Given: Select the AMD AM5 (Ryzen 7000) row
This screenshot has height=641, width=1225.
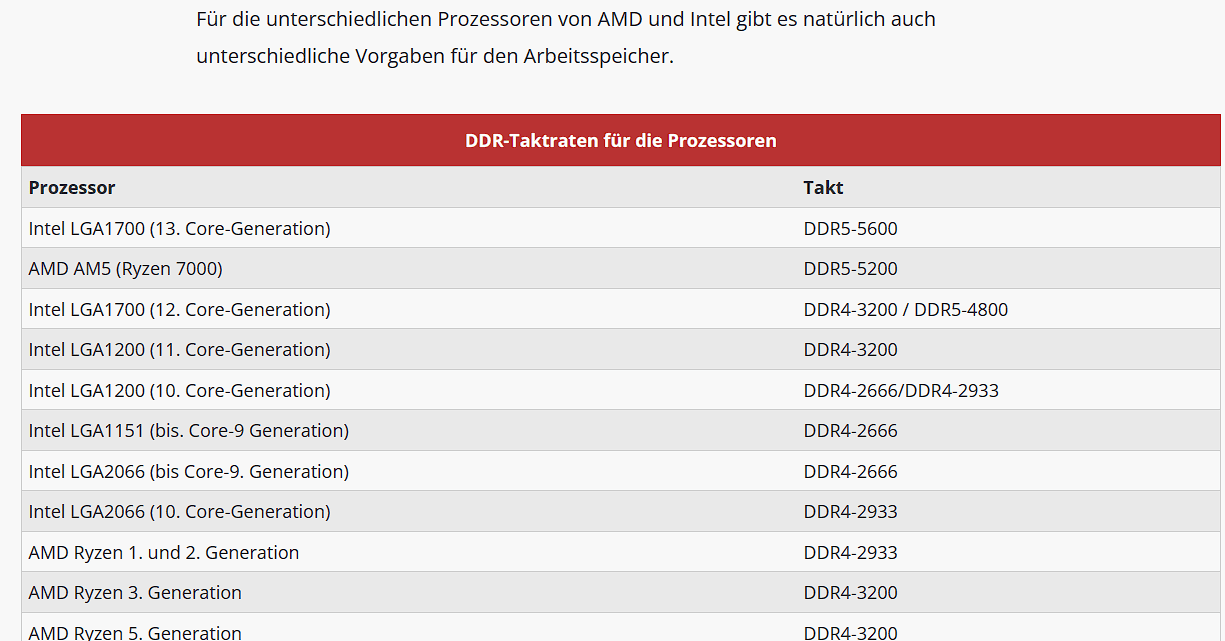Looking at the screenshot, I should pyautogui.click(x=621, y=268).
